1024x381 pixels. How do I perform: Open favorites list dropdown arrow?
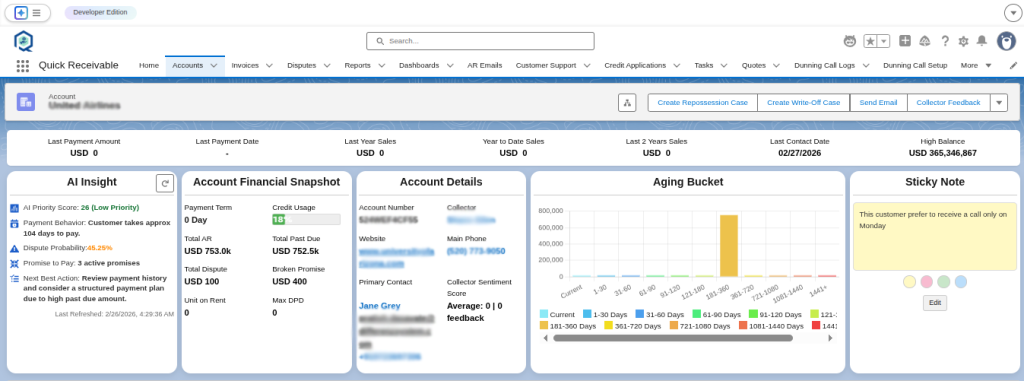(x=884, y=41)
